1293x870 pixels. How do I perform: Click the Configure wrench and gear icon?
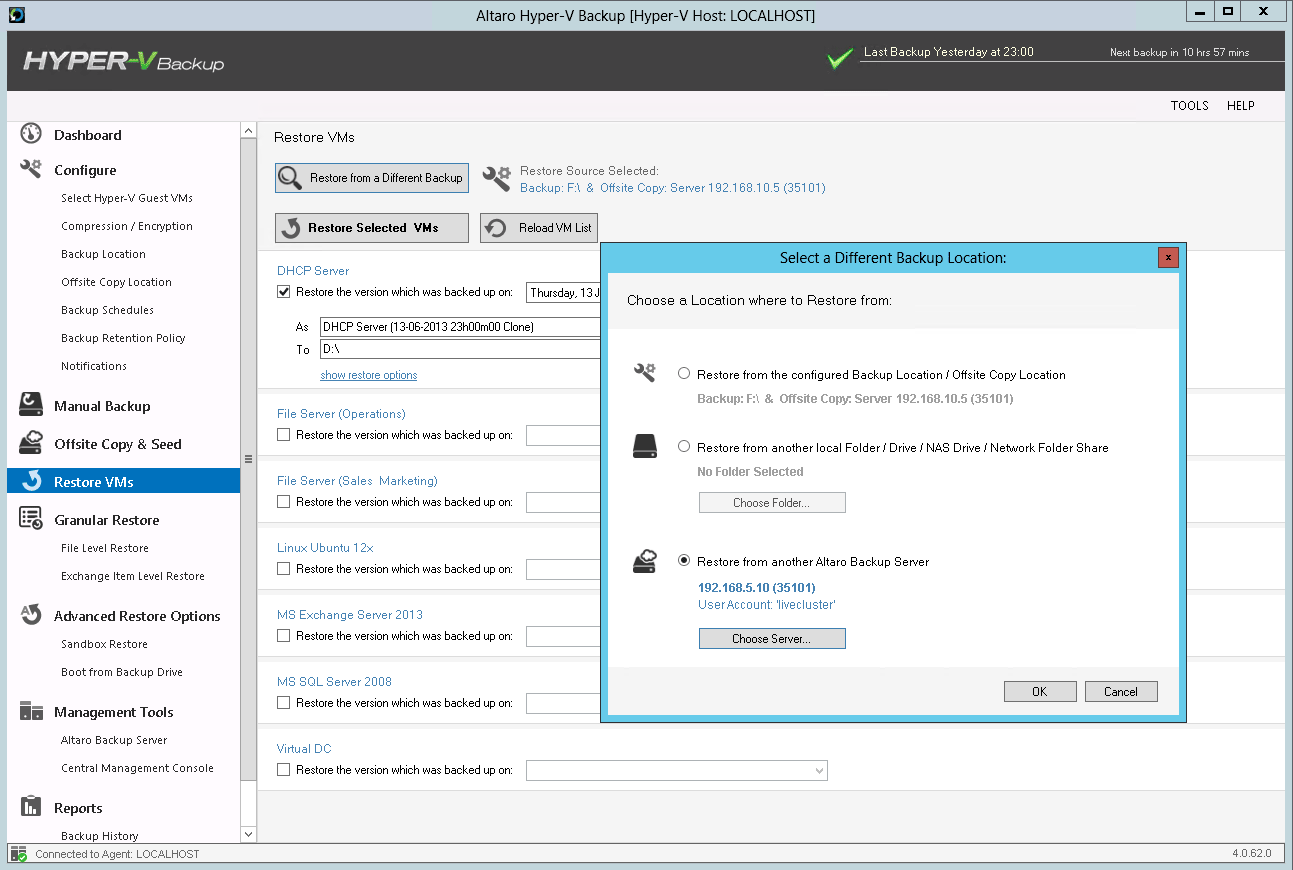tap(31, 169)
